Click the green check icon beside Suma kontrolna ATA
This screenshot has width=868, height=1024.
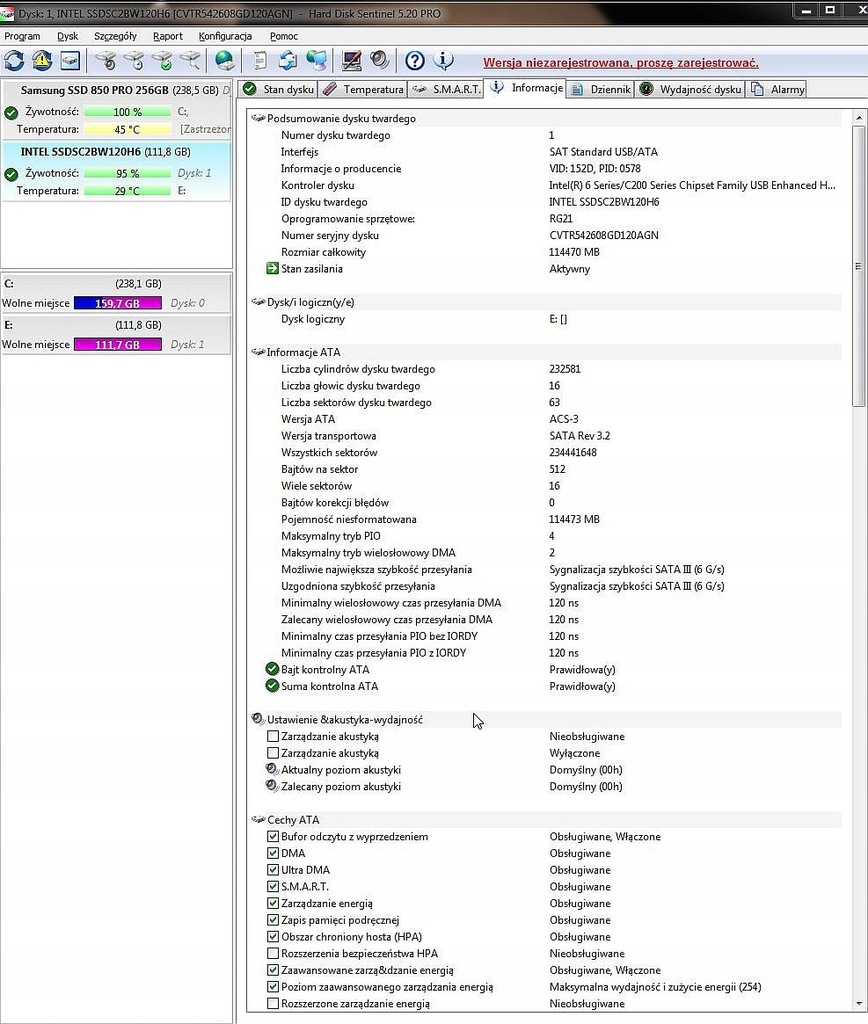tap(272, 686)
